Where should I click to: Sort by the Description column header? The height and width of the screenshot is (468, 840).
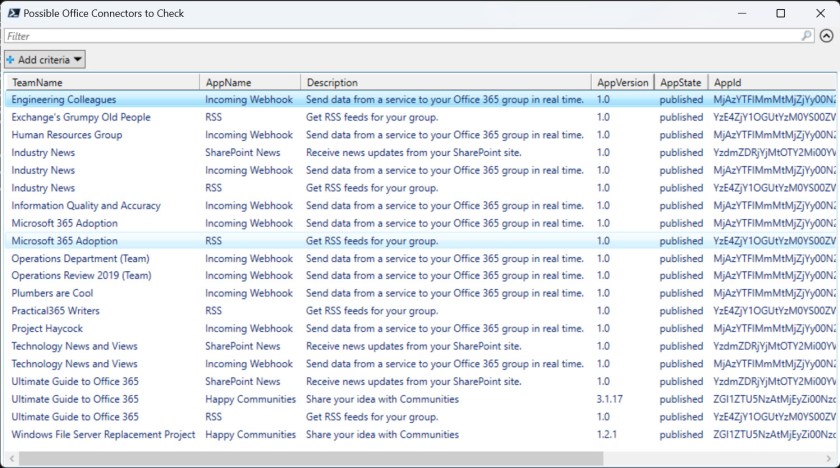[x=446, y=82]
